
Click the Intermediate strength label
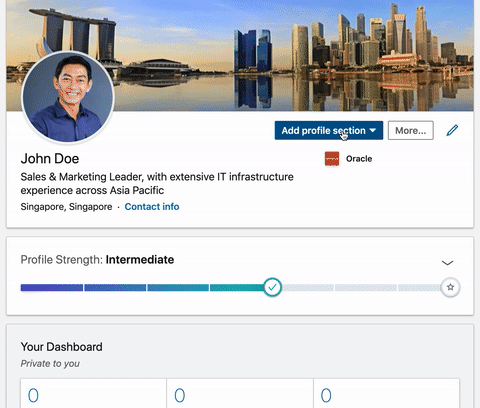pyautogui.click(x=140, y=260)
